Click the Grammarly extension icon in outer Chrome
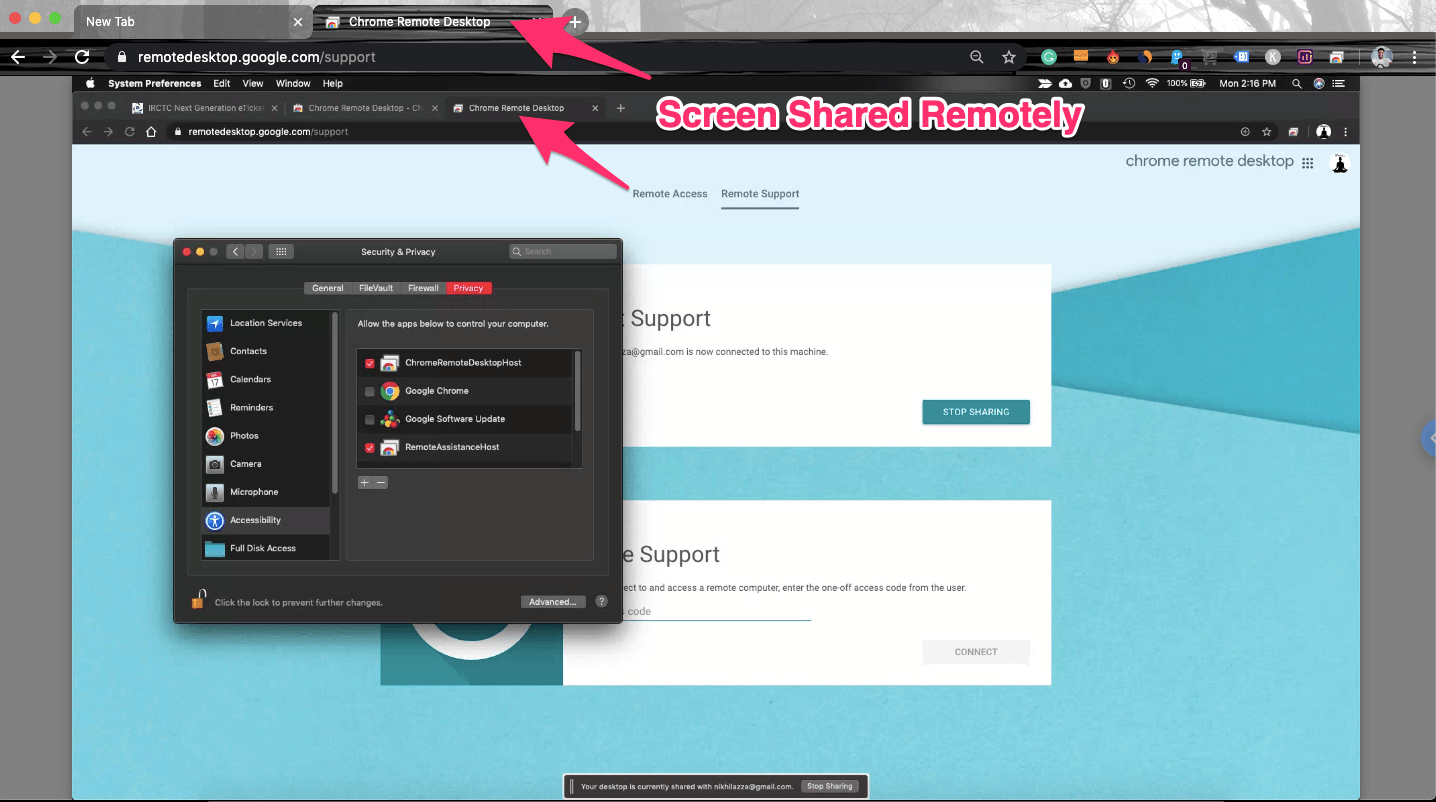The width and height of the screenshot is (1436, 802). coord(1049,57)
